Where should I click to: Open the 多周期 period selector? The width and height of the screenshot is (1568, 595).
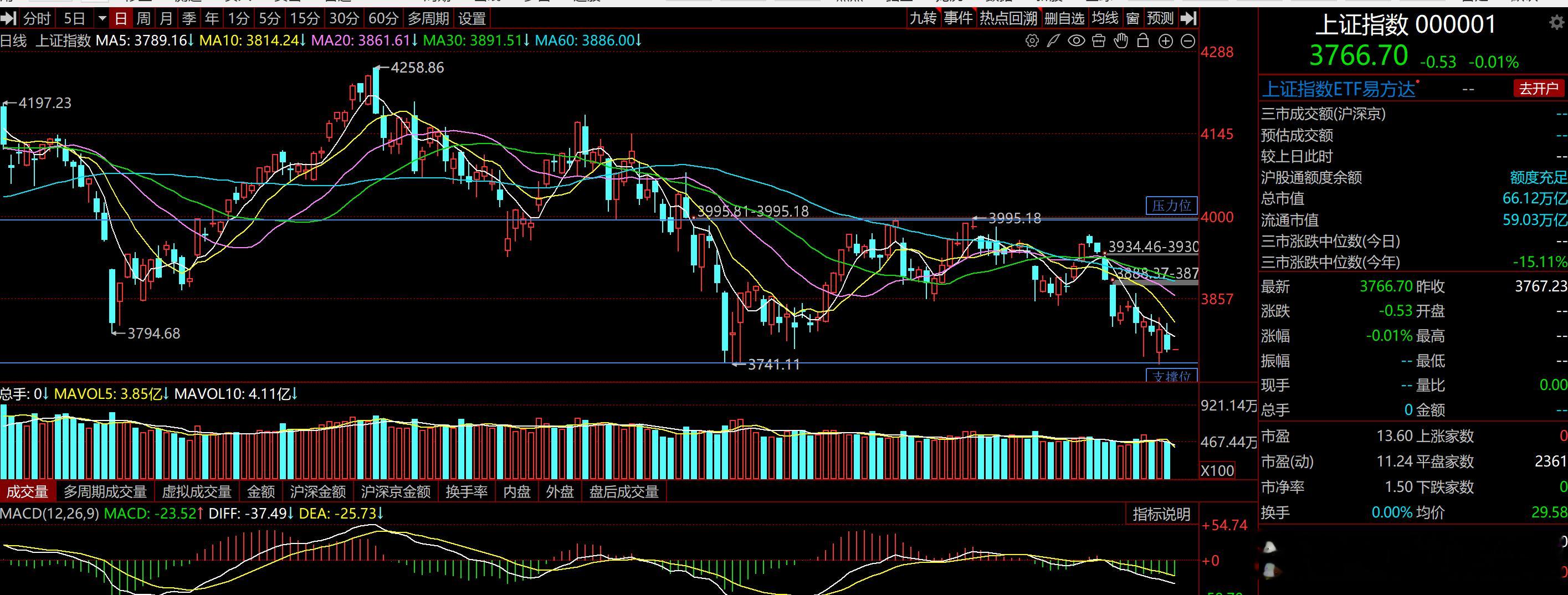pyautogui.click(x=428, y=18)
